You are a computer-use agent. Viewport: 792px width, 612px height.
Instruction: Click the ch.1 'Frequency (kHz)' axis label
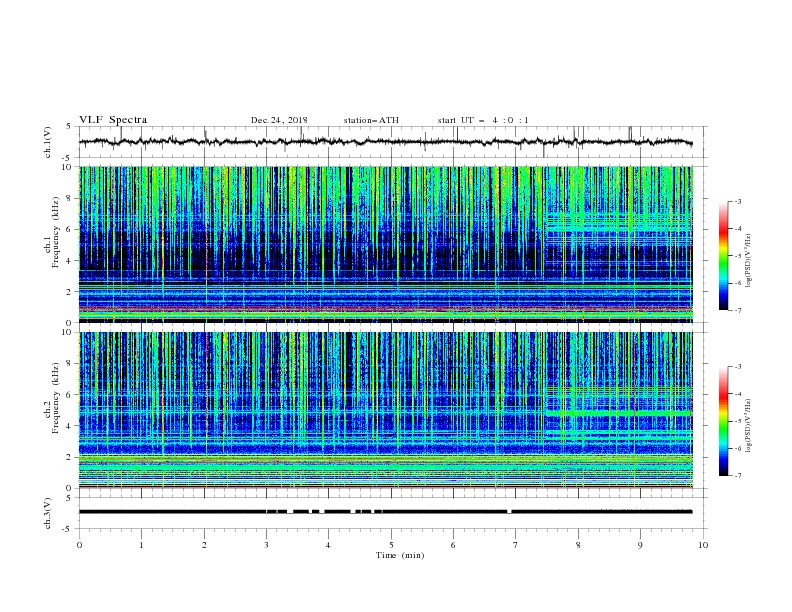point(56,233)
